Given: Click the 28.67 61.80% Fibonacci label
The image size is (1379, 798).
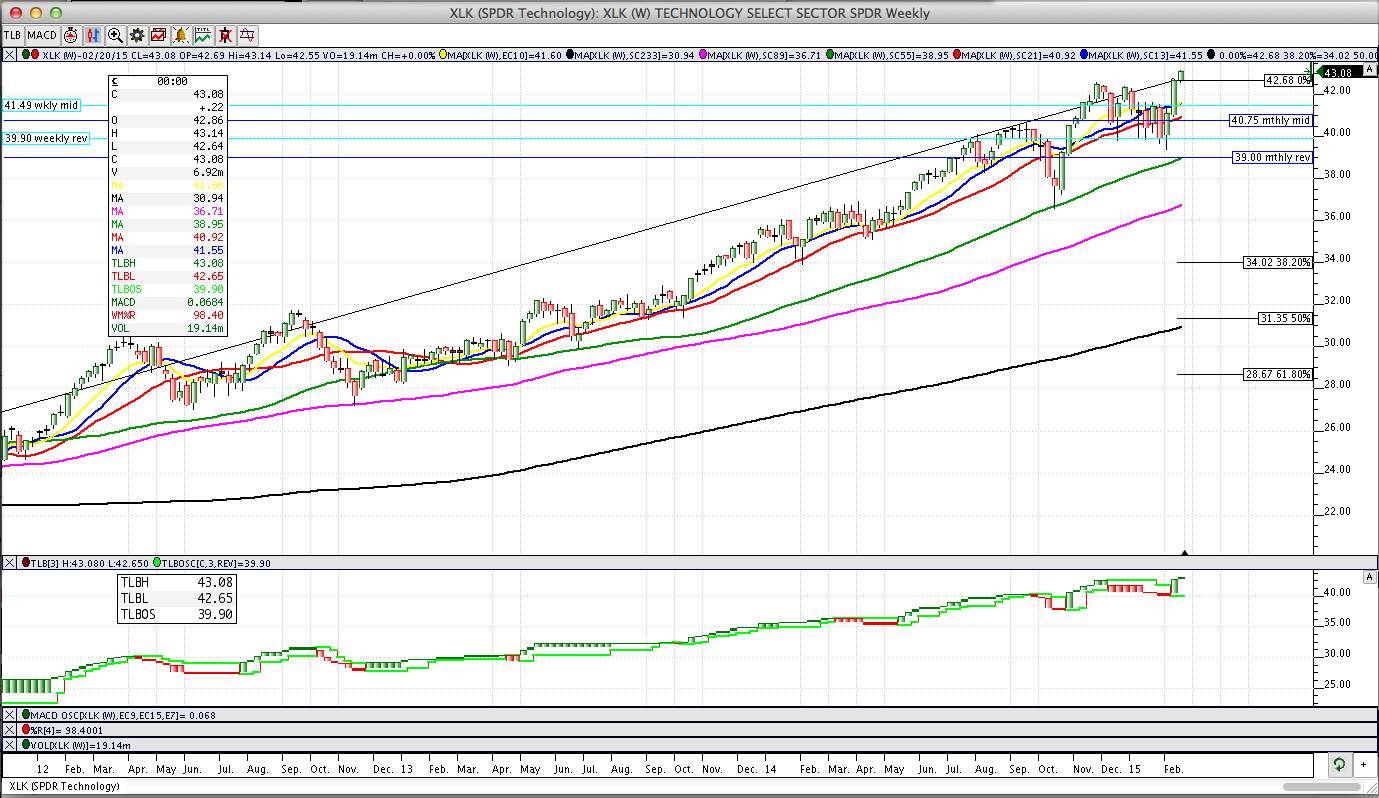Looking at the screenshot, I should point(1277,373).
